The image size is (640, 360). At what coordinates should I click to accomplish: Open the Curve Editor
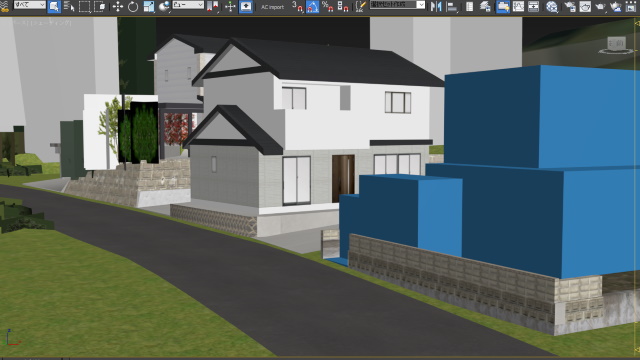518,7
